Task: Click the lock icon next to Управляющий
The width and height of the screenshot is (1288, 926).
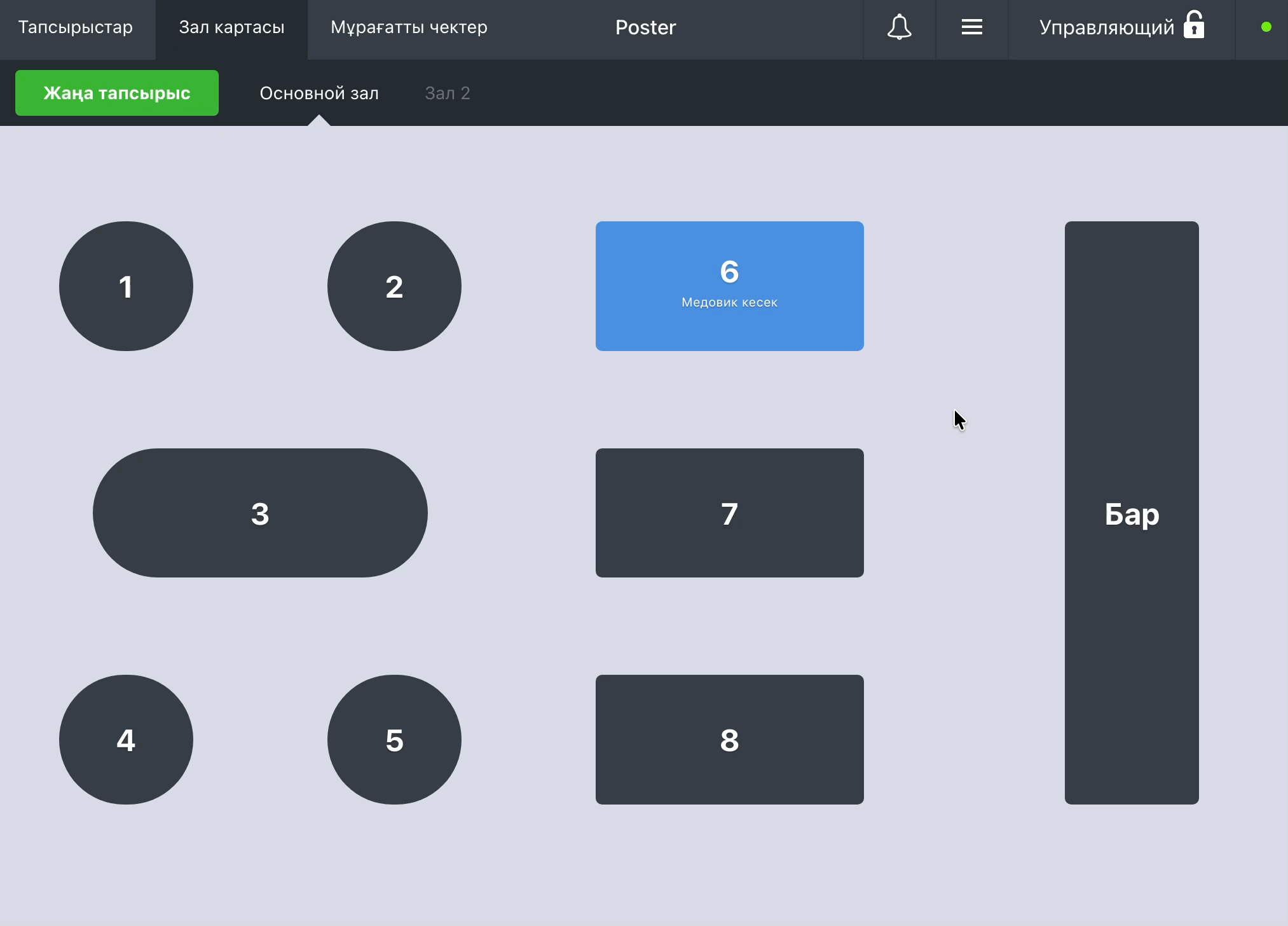Action: coord(1194,25)
